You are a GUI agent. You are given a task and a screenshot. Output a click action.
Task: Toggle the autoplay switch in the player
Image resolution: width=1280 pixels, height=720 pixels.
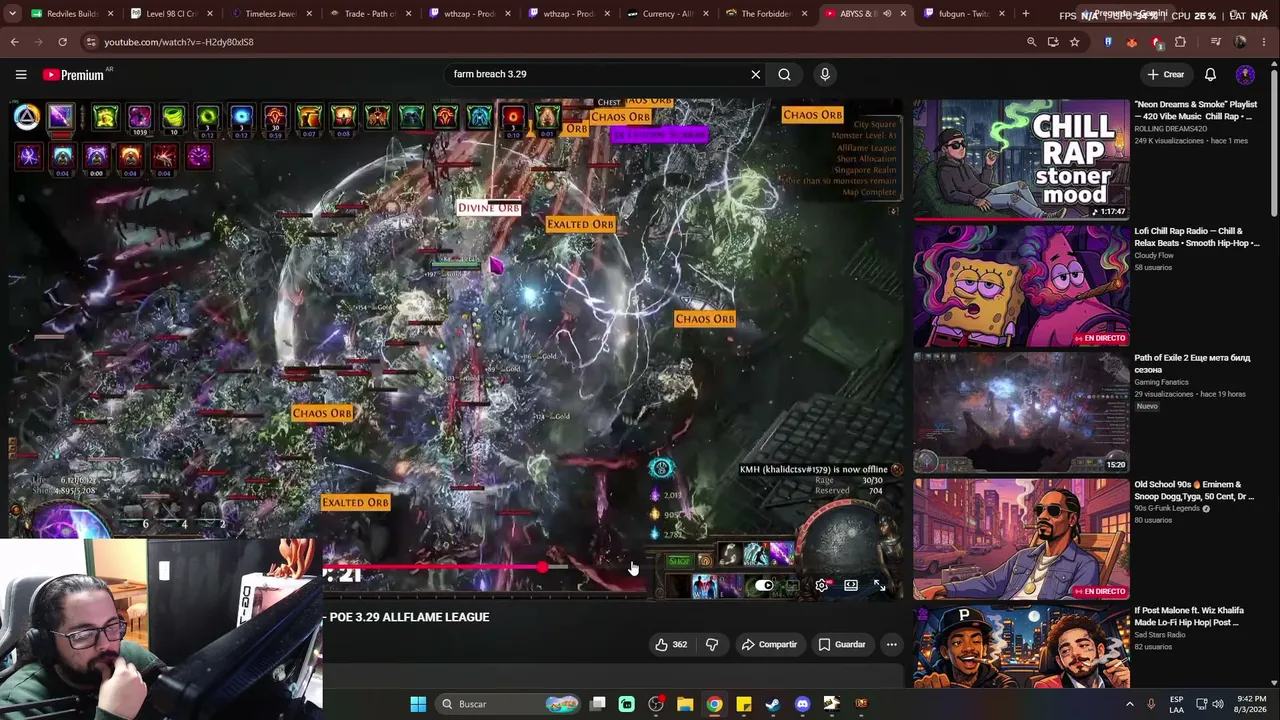tap(765, 586)
